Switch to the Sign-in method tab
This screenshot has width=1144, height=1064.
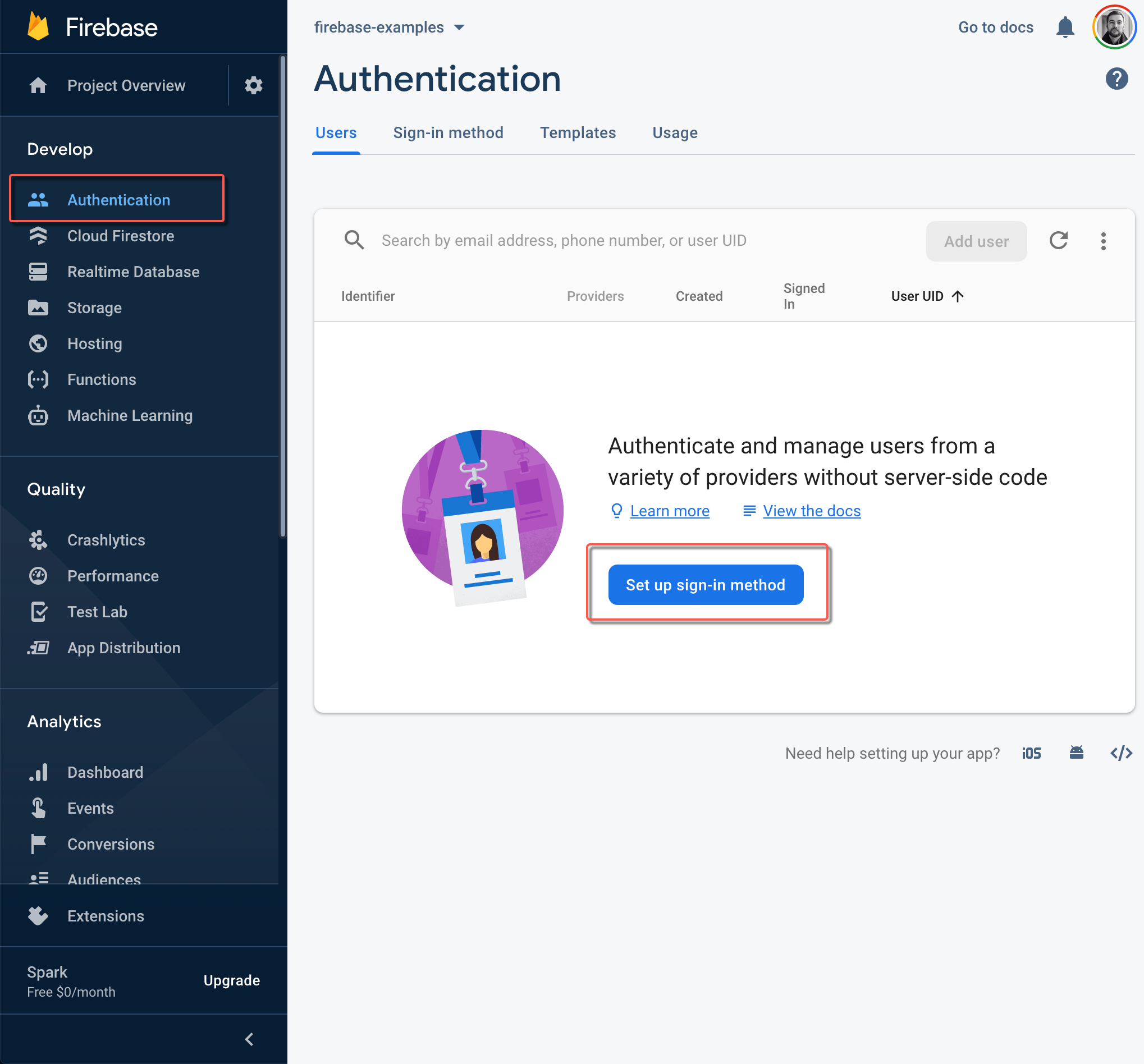point(449,133)
